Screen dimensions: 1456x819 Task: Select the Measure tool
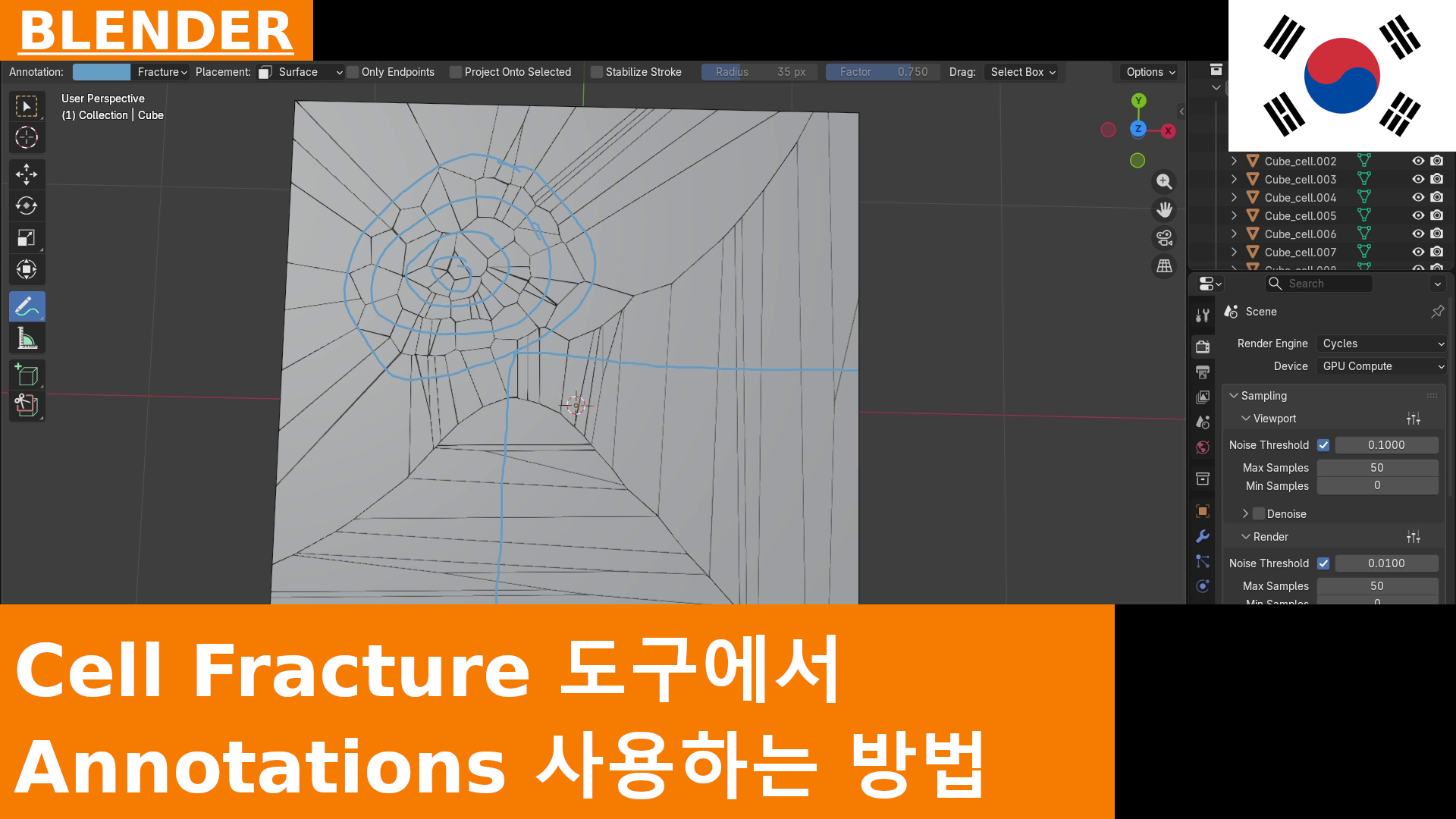click(27, 338)
